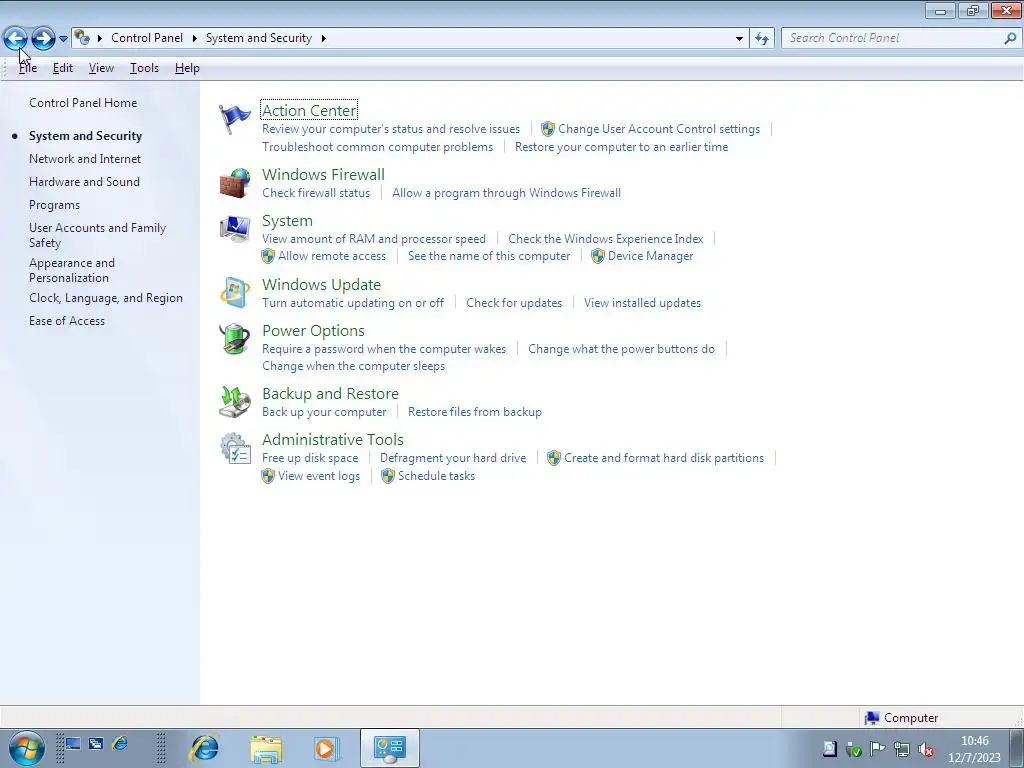Screen dimensions: 1024x768
Task: Open Windows Explorer folder on taskbar
Action: (x=266, y=748)
